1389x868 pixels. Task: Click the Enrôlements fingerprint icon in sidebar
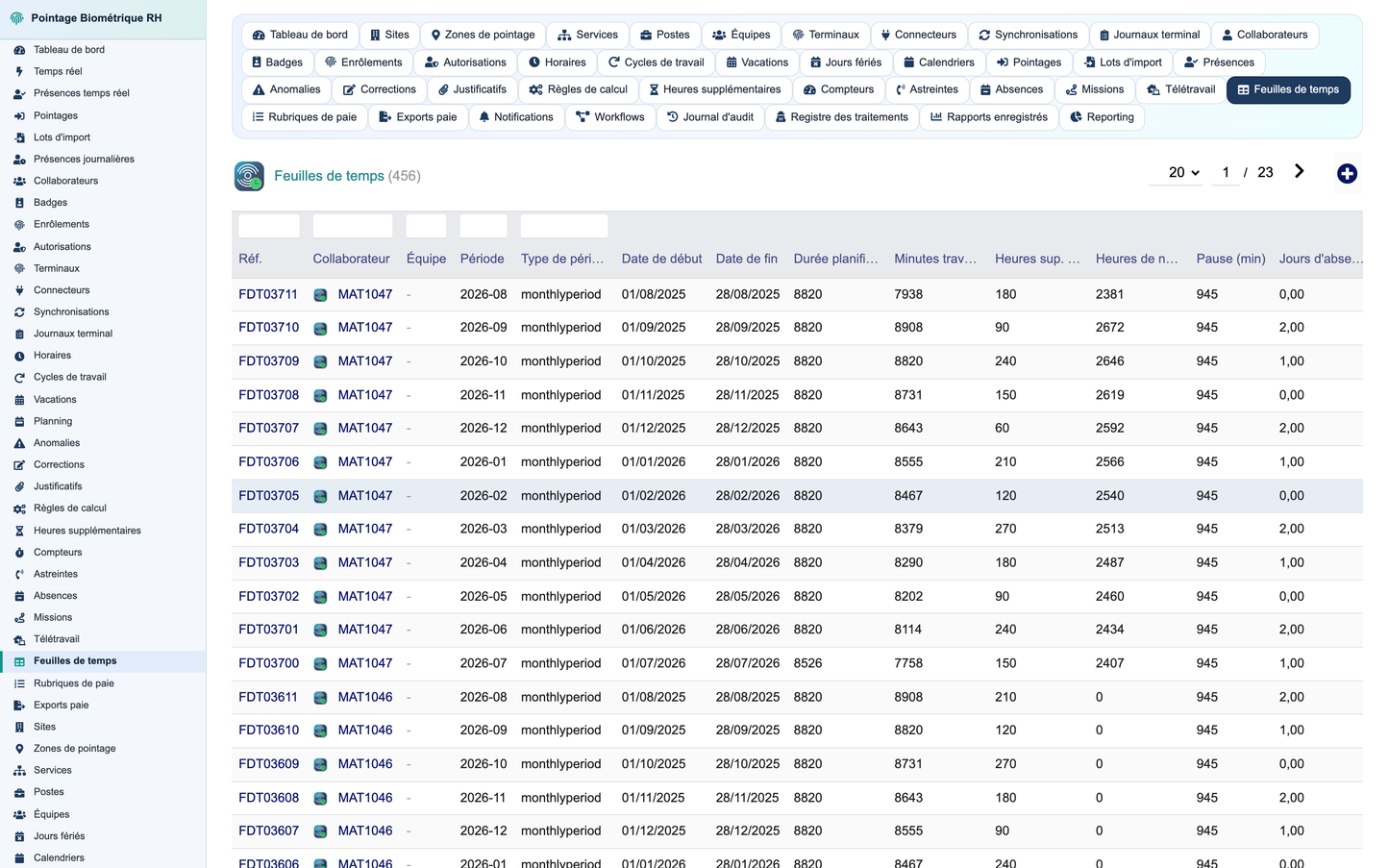pos(19,225)
